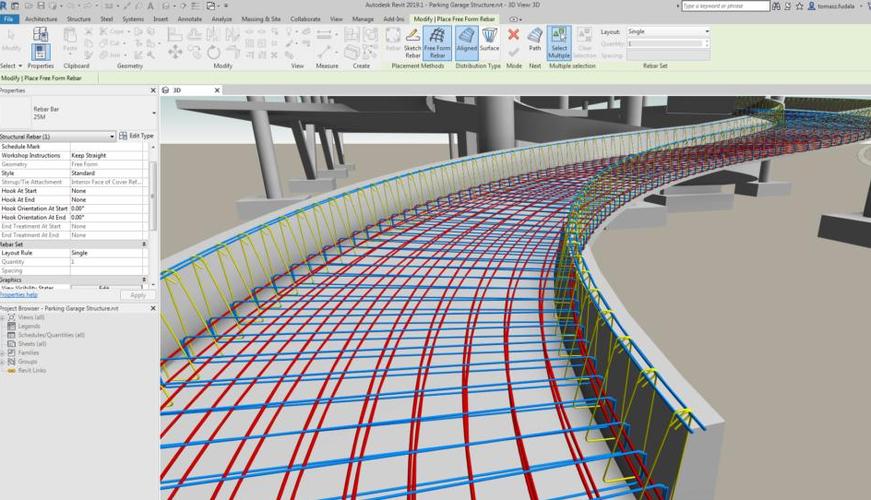The width and height of the screenshot is (871, 500).
Task: Collapse the Graphics properties group
Action: (x=144, y=280)
